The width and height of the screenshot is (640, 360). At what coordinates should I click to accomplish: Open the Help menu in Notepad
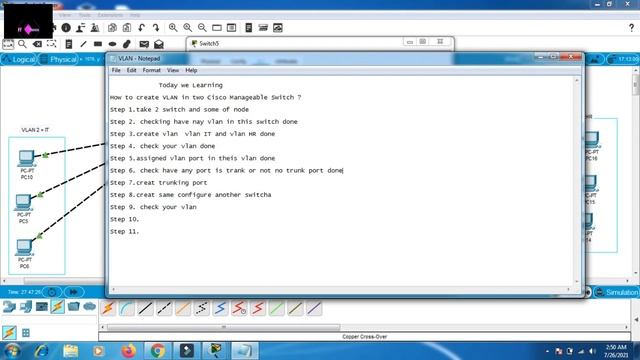pyautogui.click(x=191, y=70)
